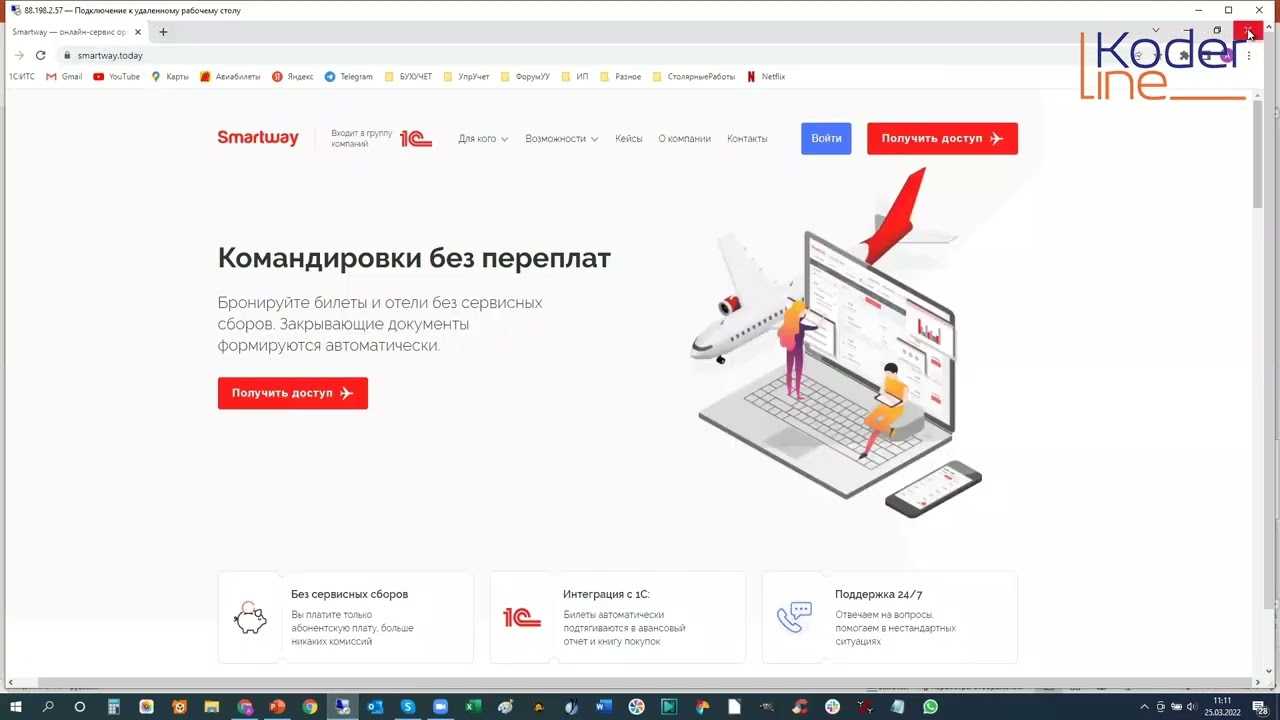Click the Поддержка 24/7 card title
This screenshot has width=1280, height=720.
point(879,594)
